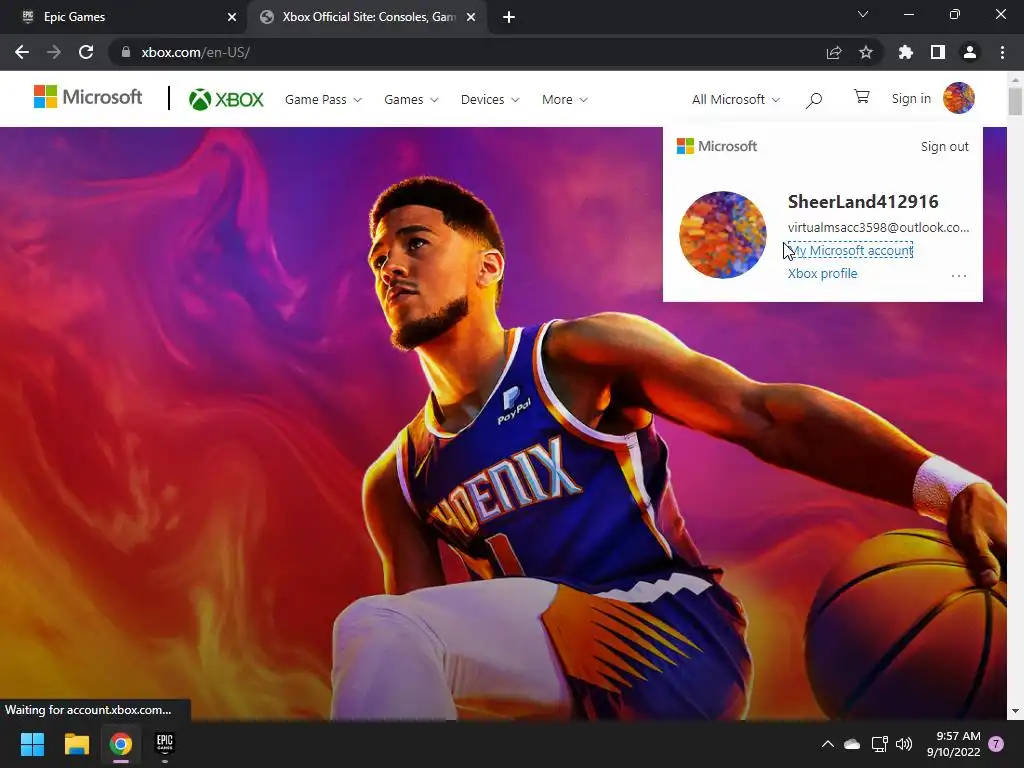Viewport: 1024px width, 768px height.
Task: Click browser forward arrow
Action: click(x=54, y=52)
